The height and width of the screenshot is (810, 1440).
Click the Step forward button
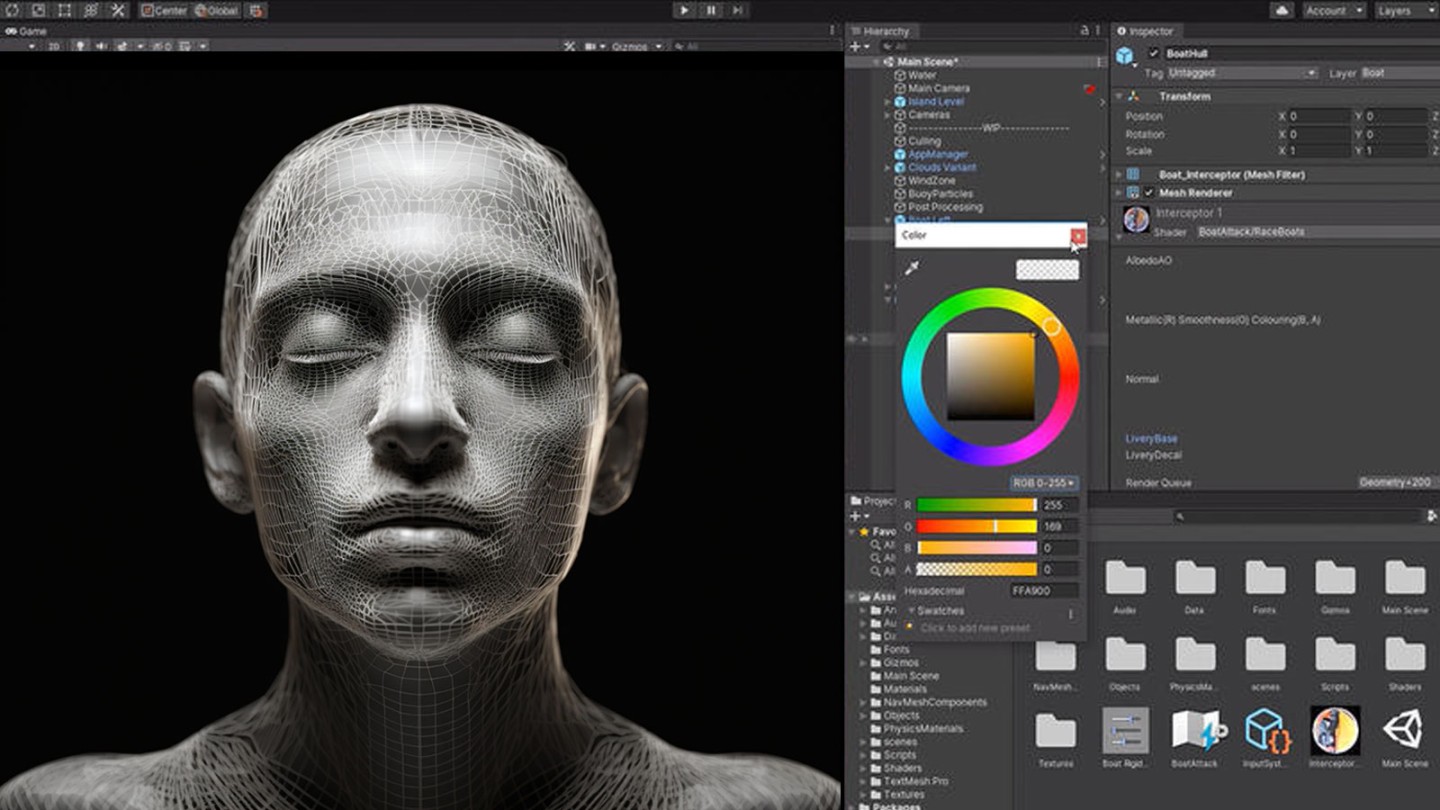[738, 10]
